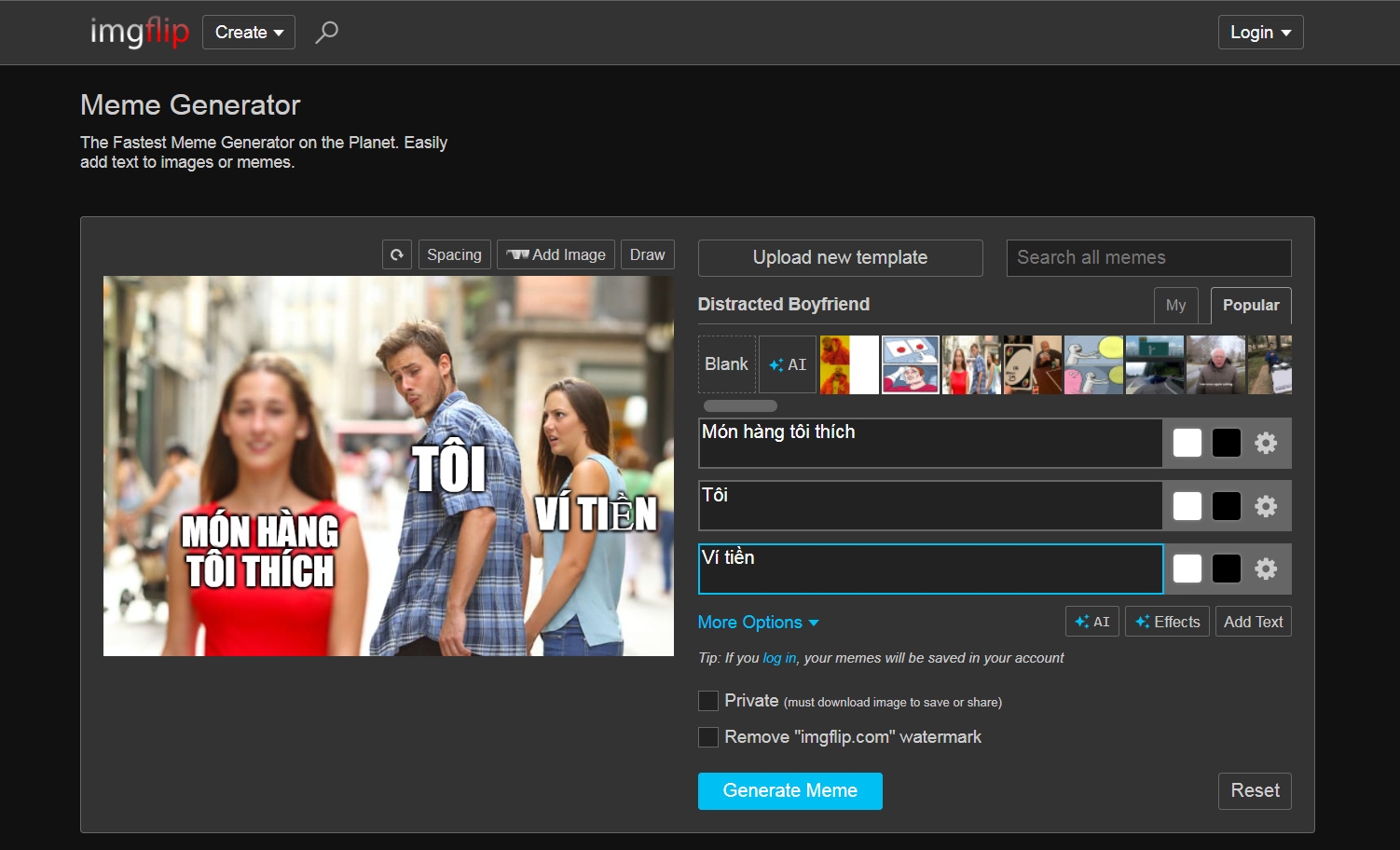Expand the Create dropdown menu

pyautogui.click(x=249, y=33)
